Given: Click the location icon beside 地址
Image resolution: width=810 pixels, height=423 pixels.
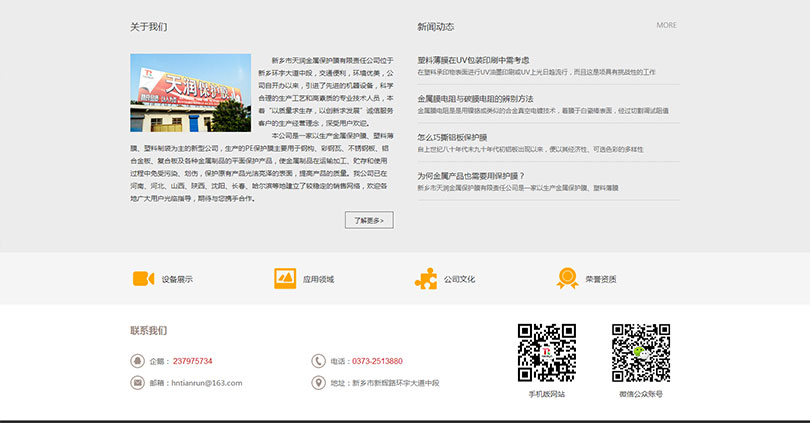Looking at the screenshot, I should click(318, 382).
